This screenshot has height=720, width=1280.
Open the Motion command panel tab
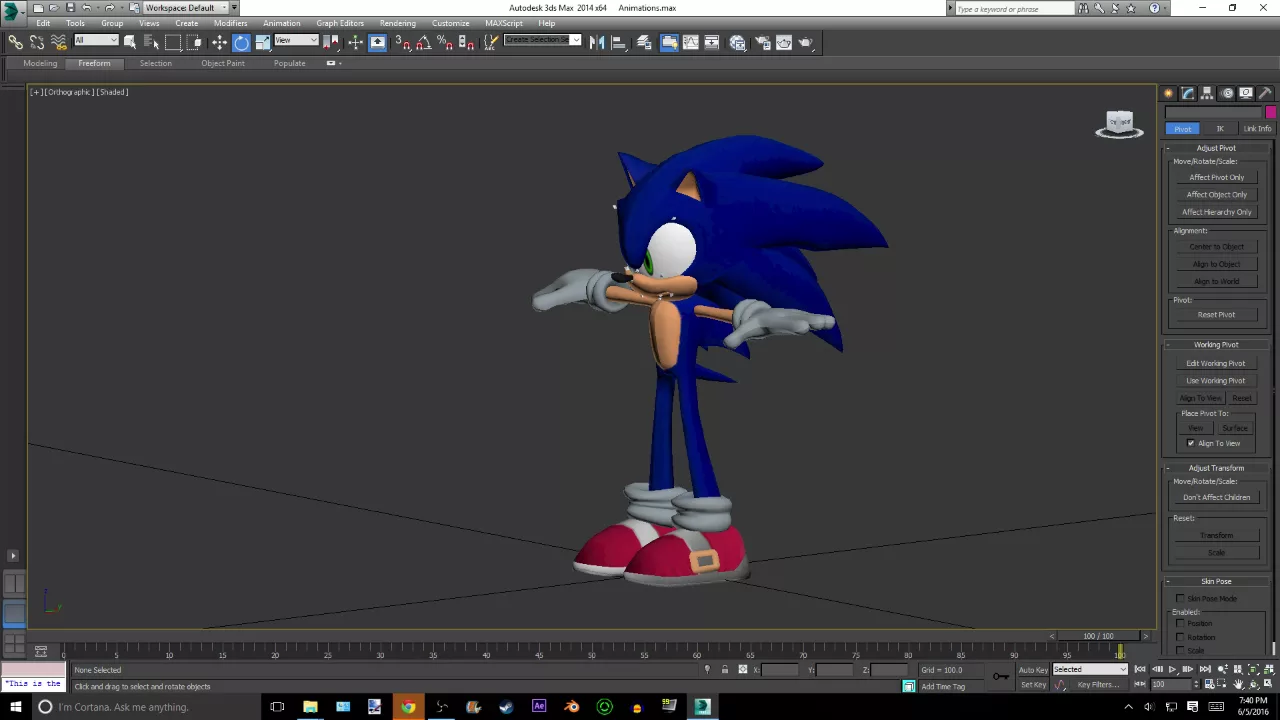pyautogui.click(x=1227, y=93)
